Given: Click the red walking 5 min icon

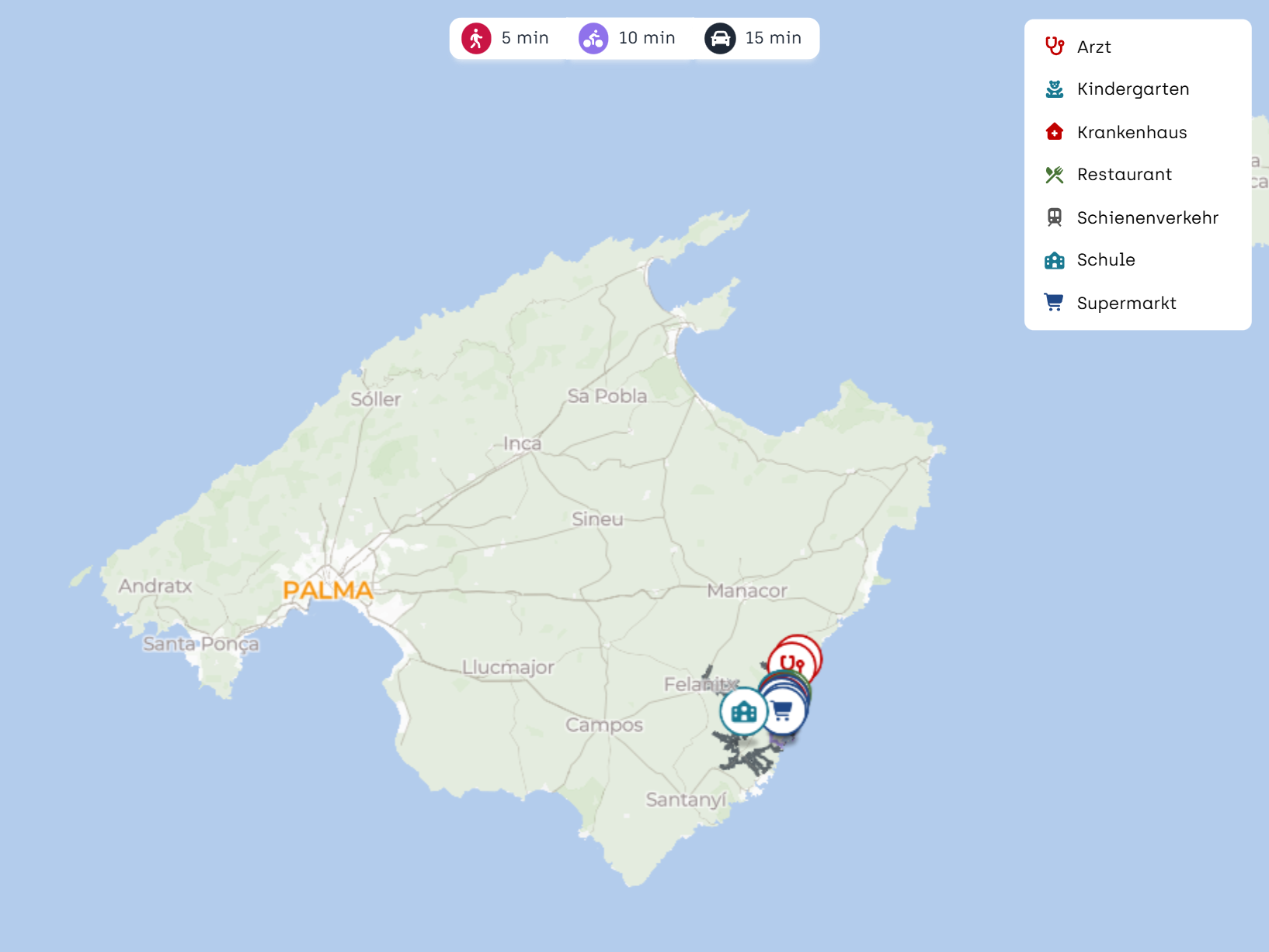Looking at the screenshot, I should 476,38.
